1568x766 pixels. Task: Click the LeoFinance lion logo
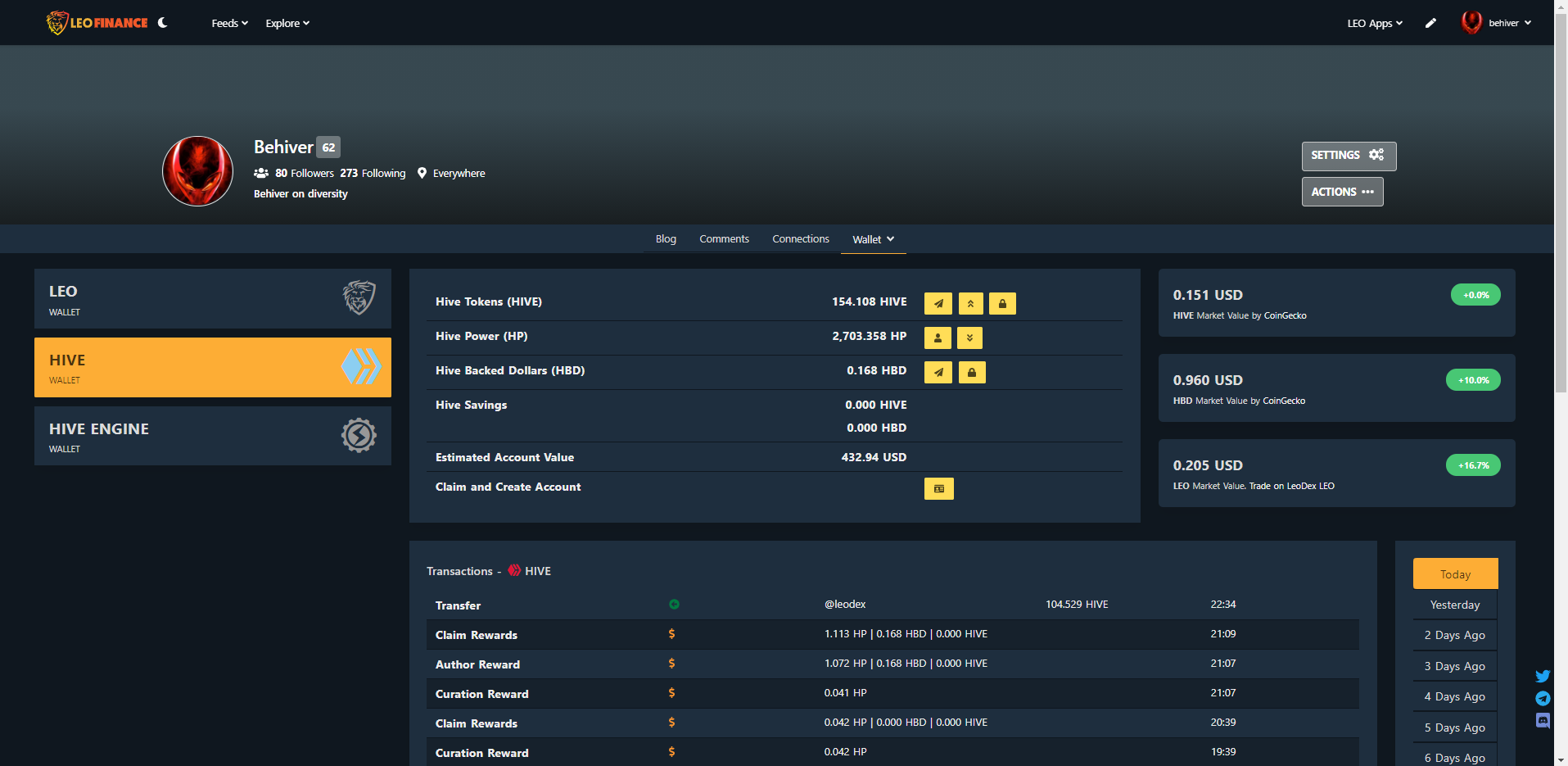tap(97, 23)
